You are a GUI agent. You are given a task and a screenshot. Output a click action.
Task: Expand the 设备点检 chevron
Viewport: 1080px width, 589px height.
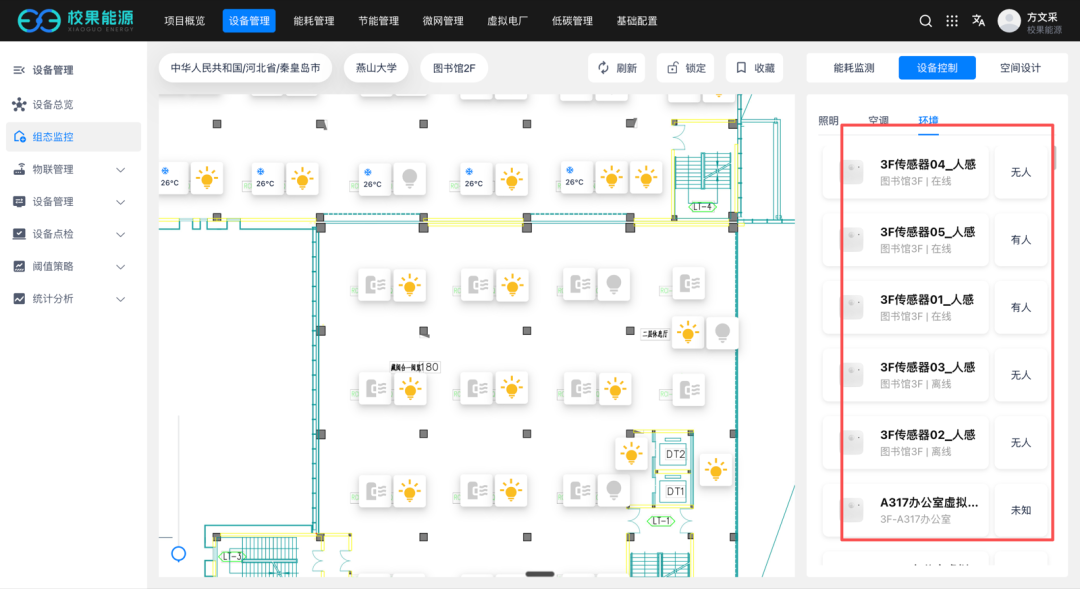[x=121, y=234]
